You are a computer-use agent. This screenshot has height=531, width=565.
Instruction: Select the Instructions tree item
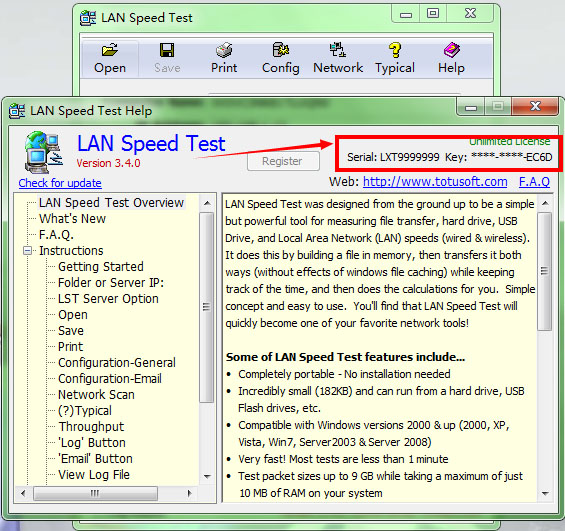point(71,250)
